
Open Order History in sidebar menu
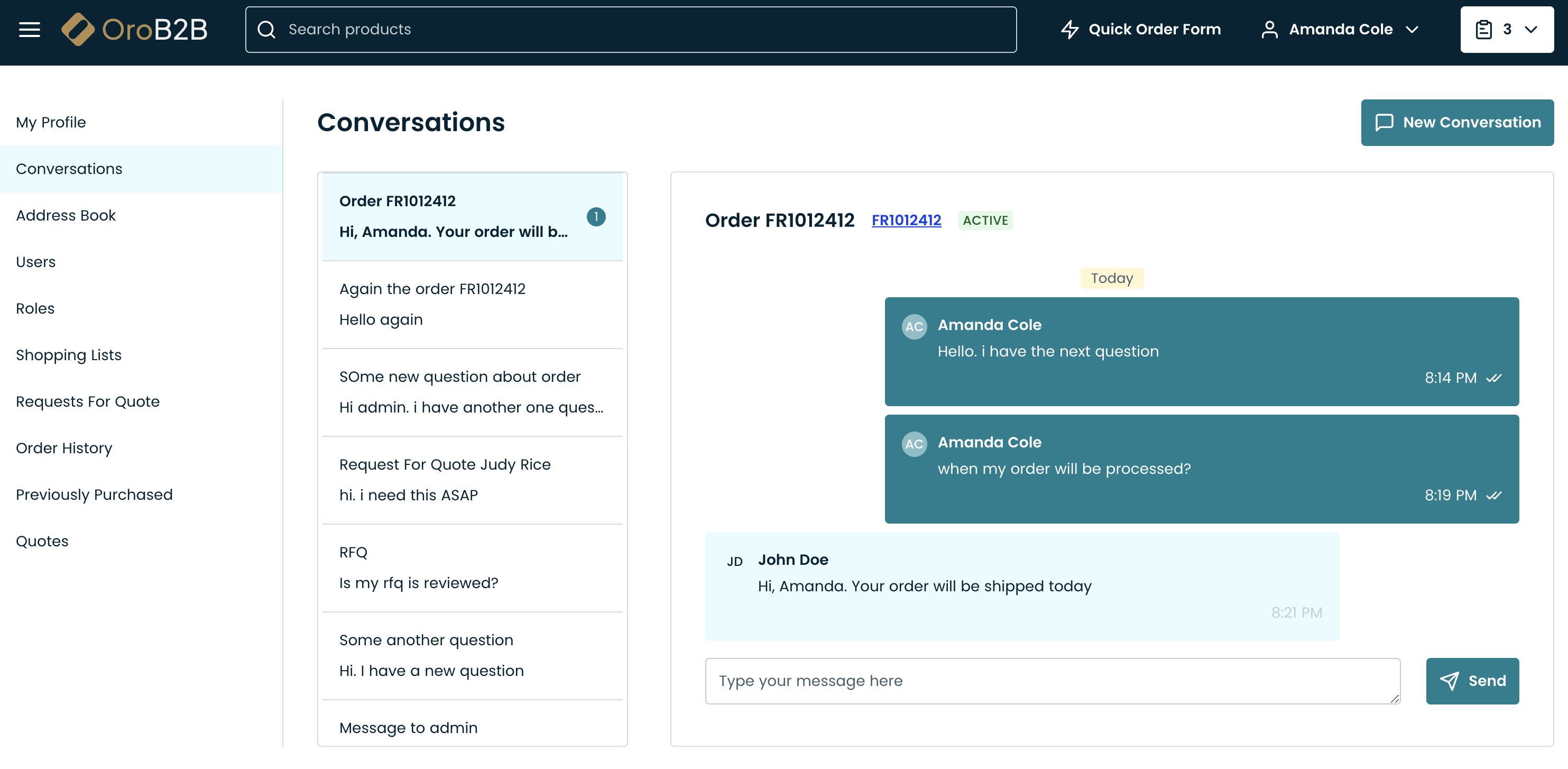tap(64, 447)
